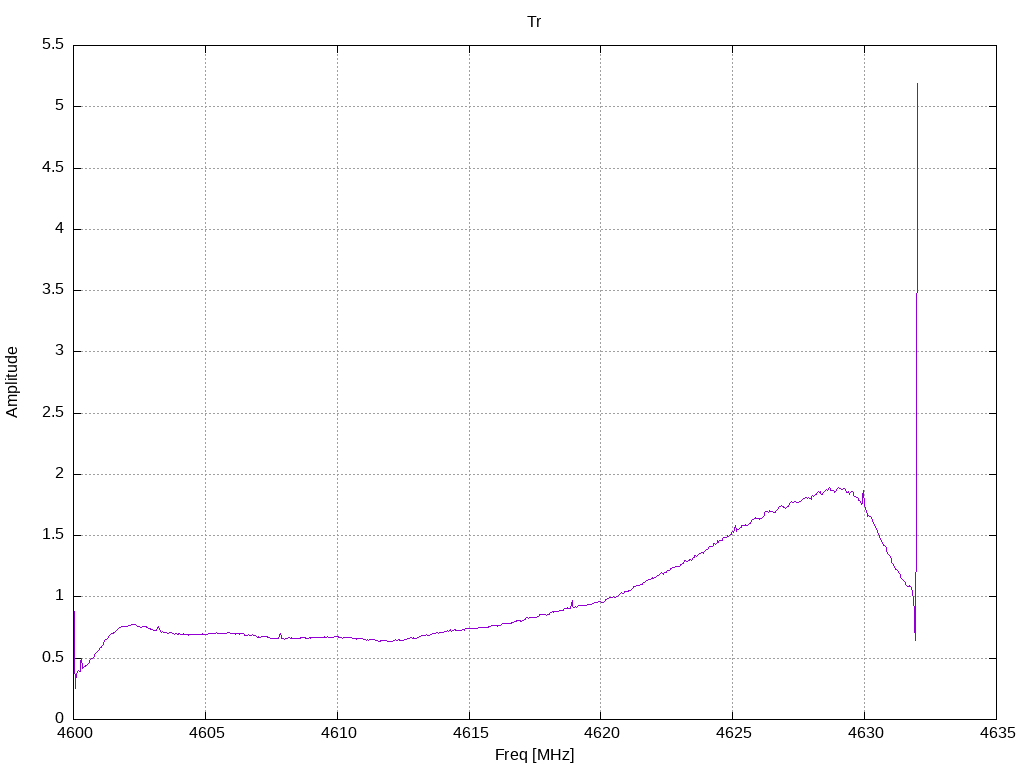
Task: Click the x-axis tick label 4620
Action: tap(601, 733)
